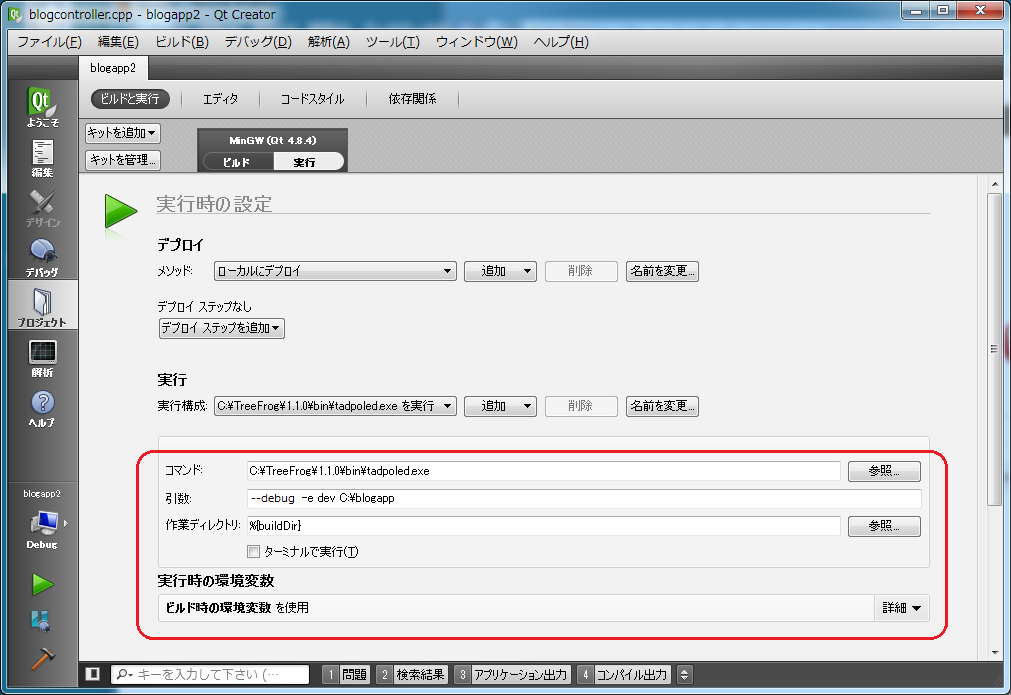This screenshot has height=695, width=1011.
Task: Click run configuration 名前を変更... button
Action: point(662,406)
